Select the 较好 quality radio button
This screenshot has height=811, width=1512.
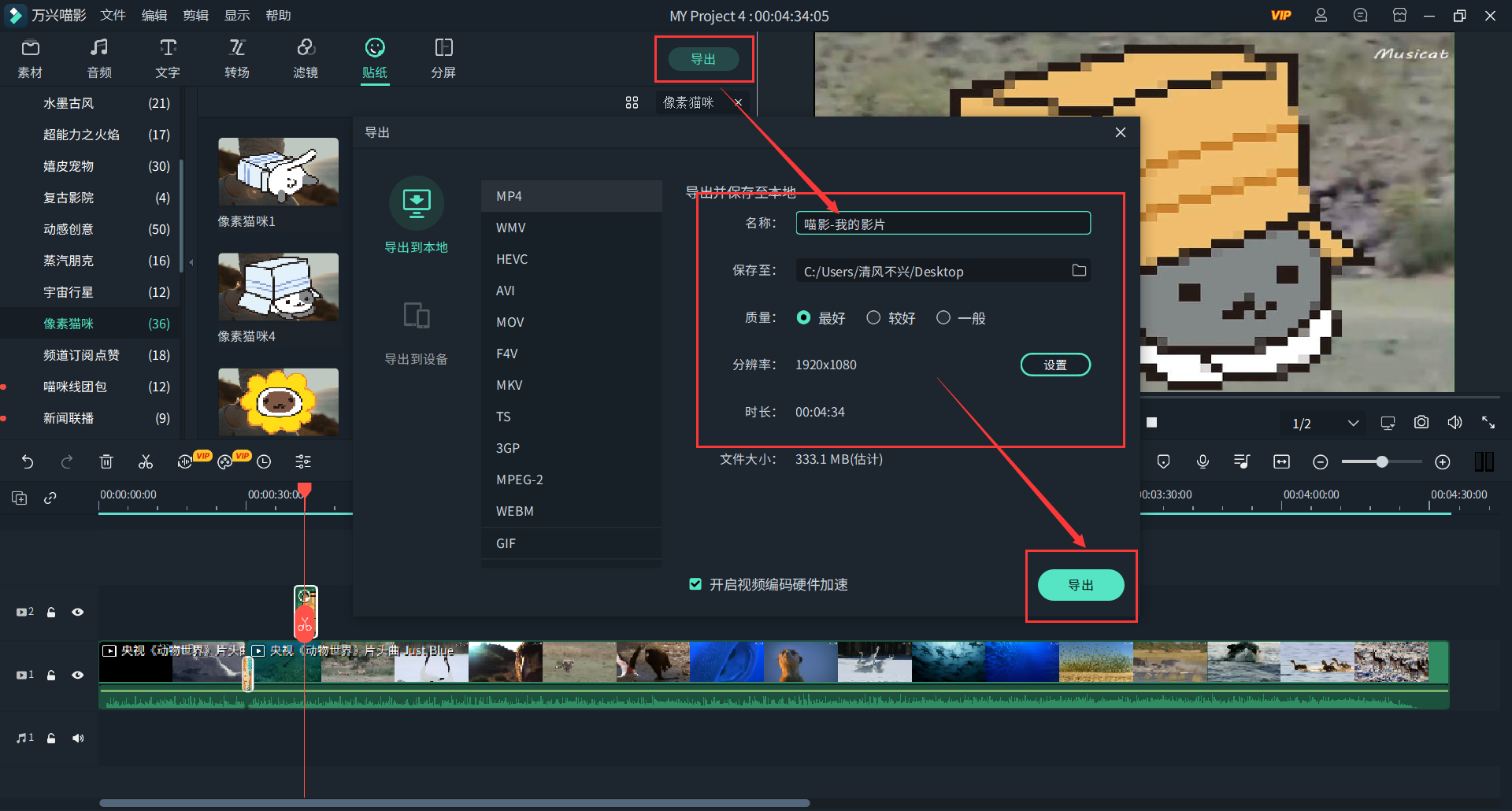click(x=873, y=317)
